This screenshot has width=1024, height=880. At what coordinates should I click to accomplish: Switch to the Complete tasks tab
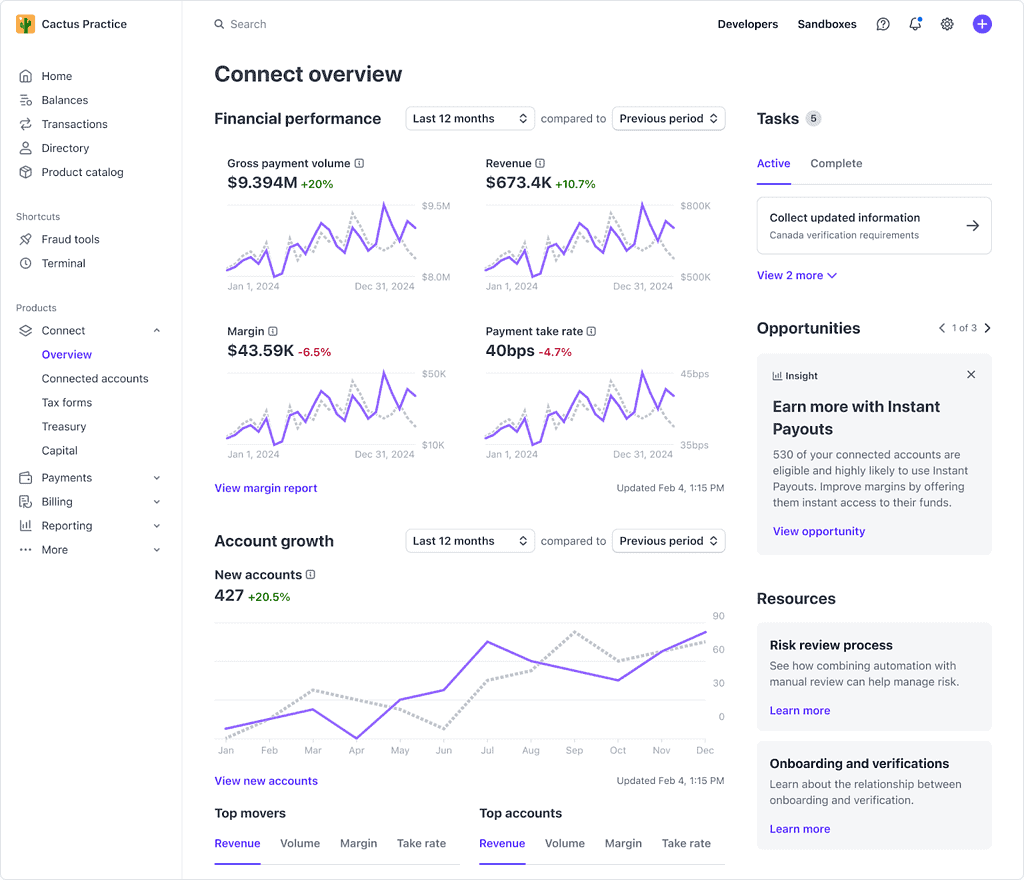pos(836,163)
